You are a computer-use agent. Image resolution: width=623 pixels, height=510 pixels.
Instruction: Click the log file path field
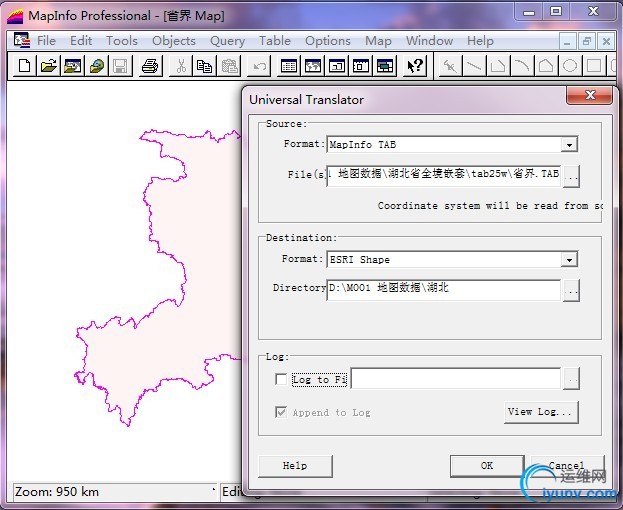(456, 379)
